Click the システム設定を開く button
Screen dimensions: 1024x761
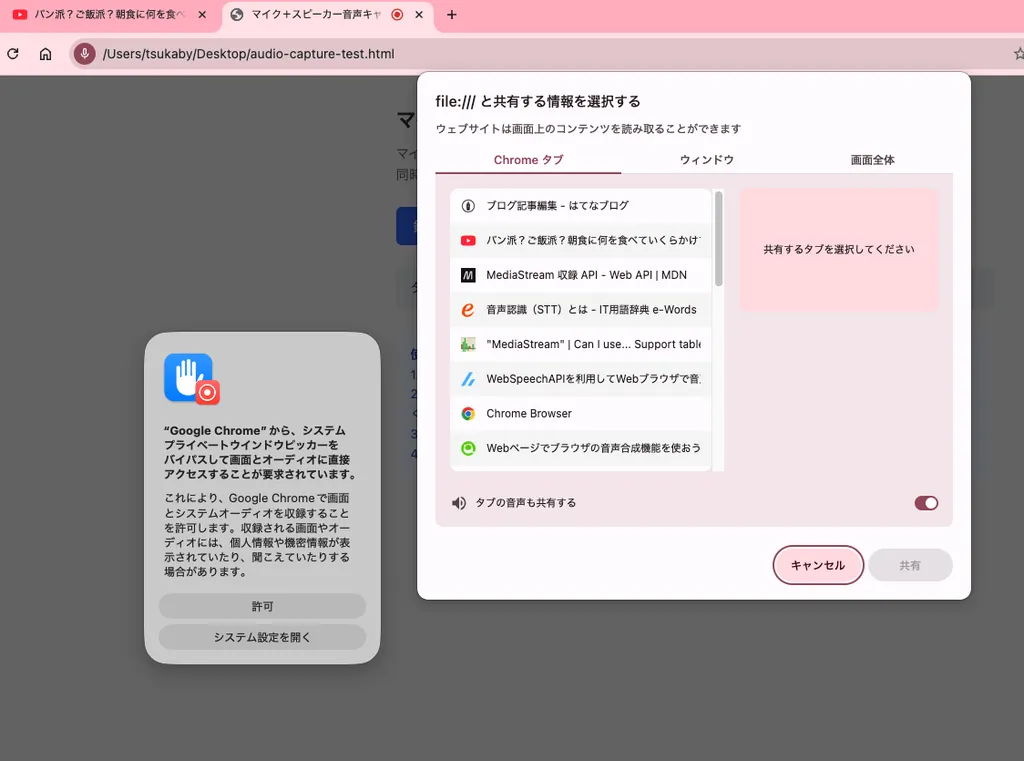(x=262, y=637)
